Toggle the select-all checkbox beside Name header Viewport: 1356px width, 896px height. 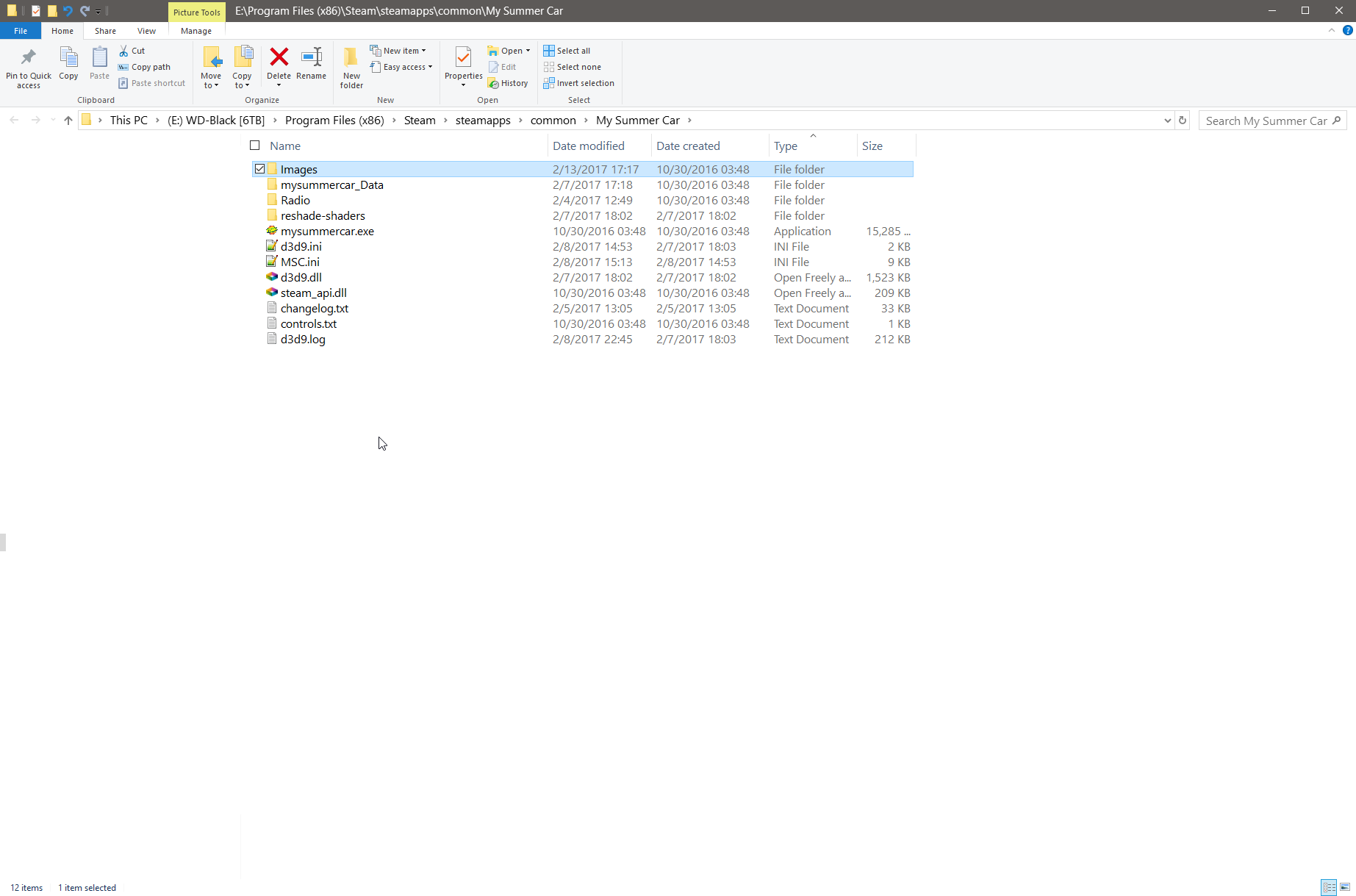pyautogui.click(x=255, y=146)
